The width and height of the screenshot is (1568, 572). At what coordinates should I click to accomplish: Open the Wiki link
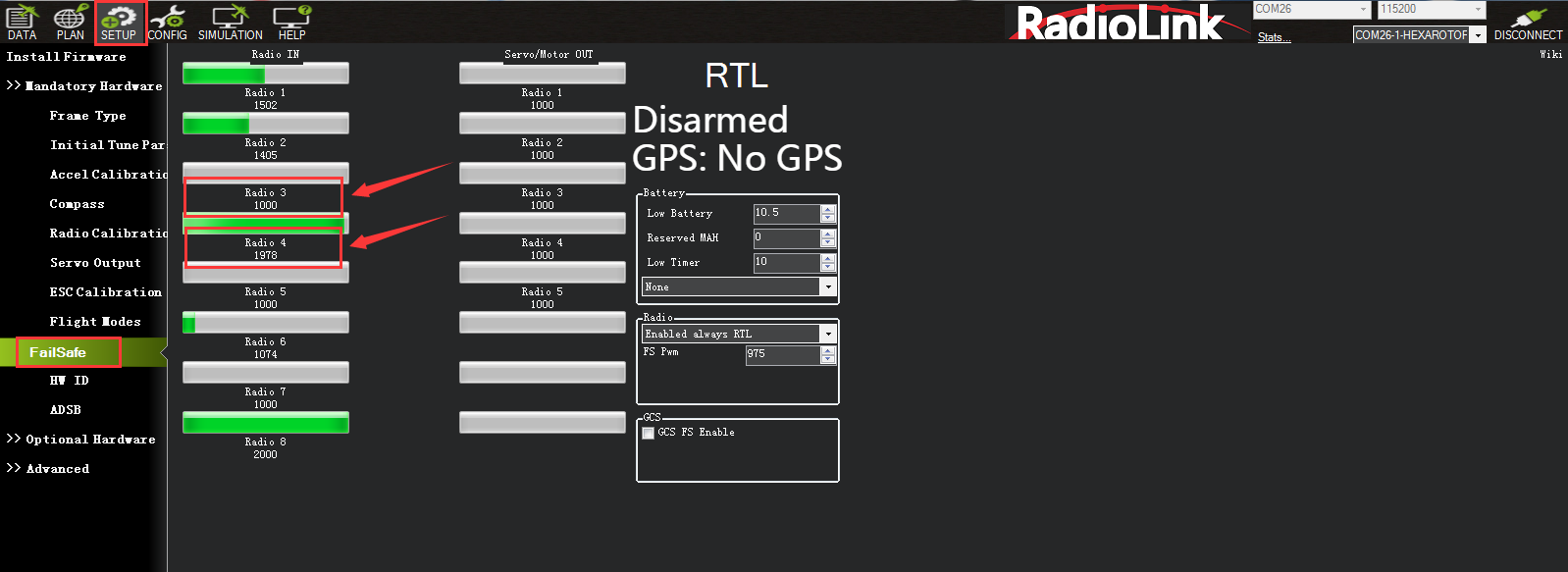1550,54
